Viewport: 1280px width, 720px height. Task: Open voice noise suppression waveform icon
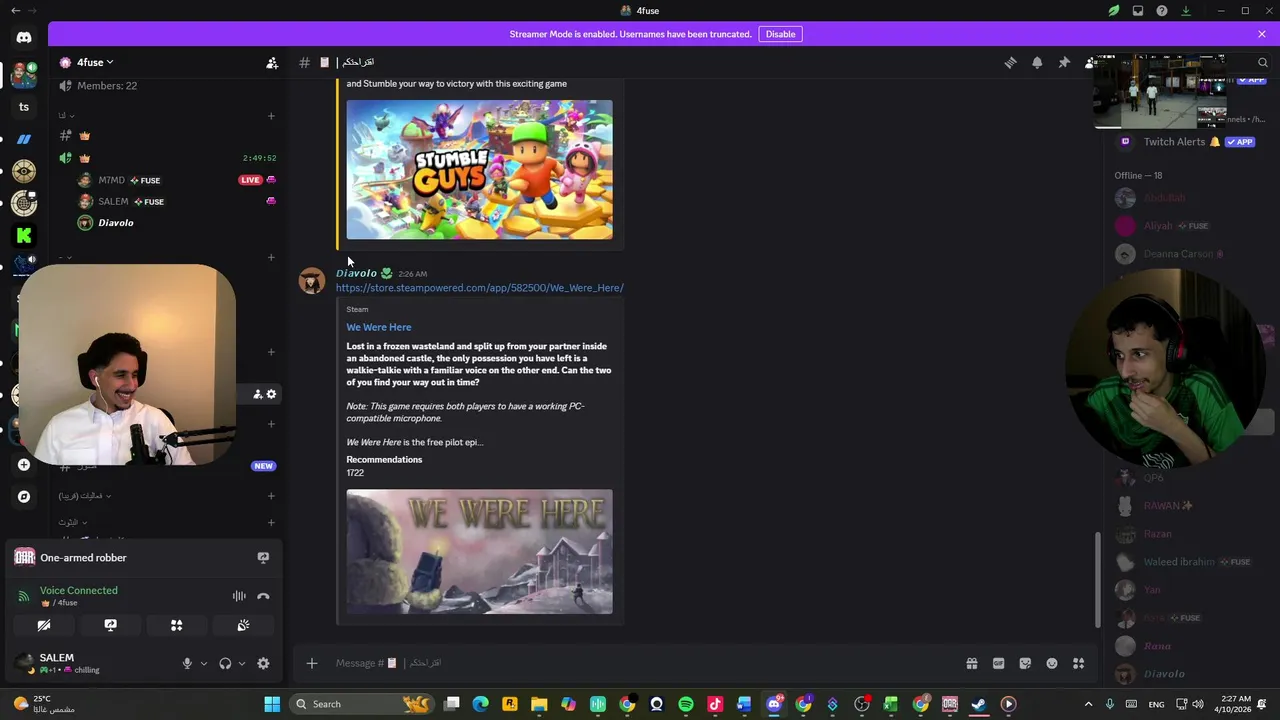pos(239,596)
